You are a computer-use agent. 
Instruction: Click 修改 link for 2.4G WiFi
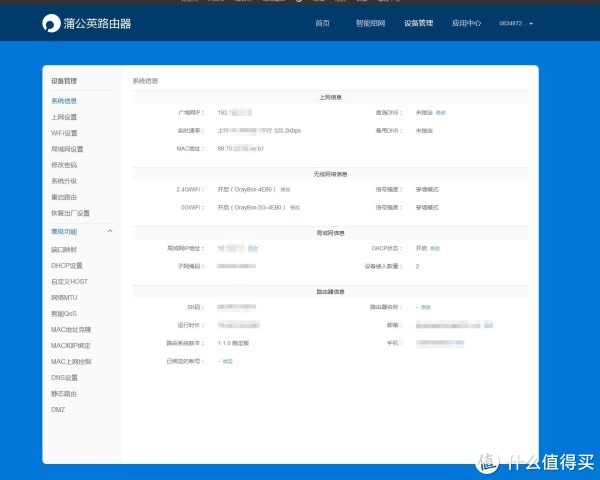285,189
